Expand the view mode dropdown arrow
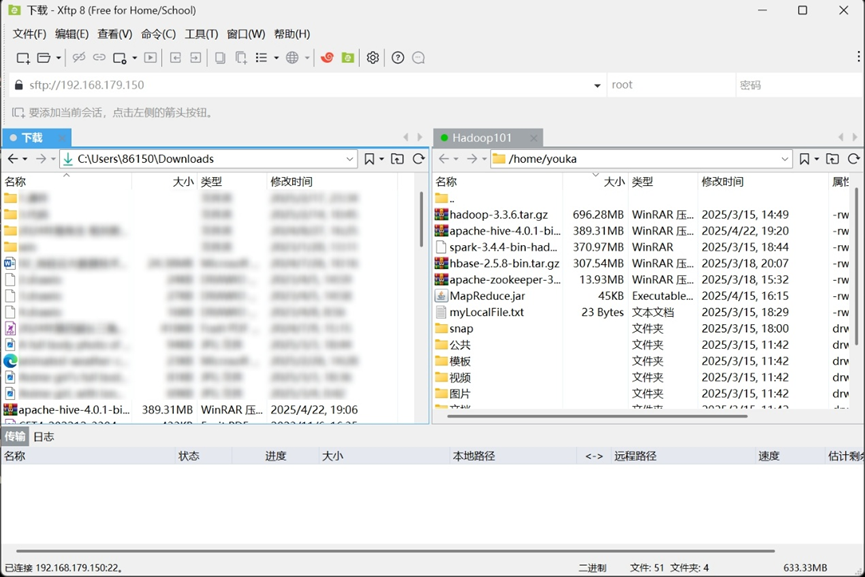865x577 pixels. pyautogui.click(x=276, y=57)
